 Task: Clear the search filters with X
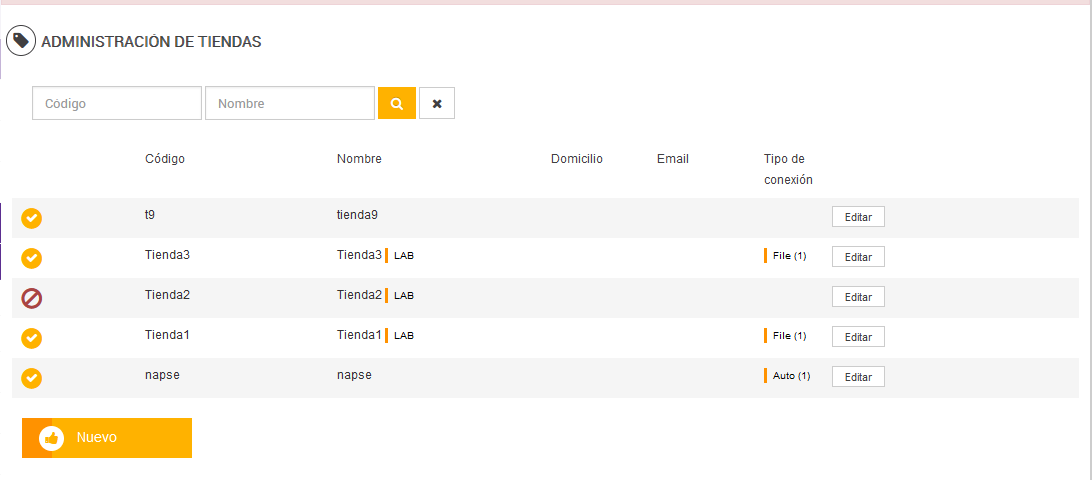[x=437, y=103]
